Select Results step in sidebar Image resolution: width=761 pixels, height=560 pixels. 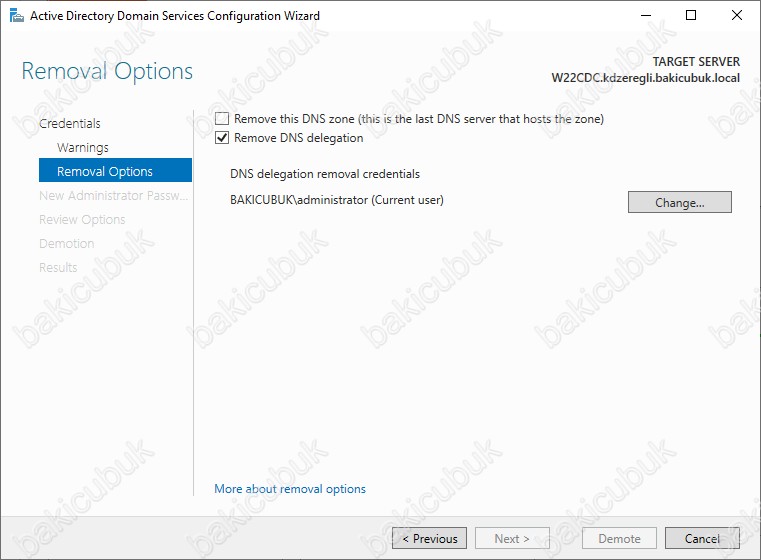point(58,267)
